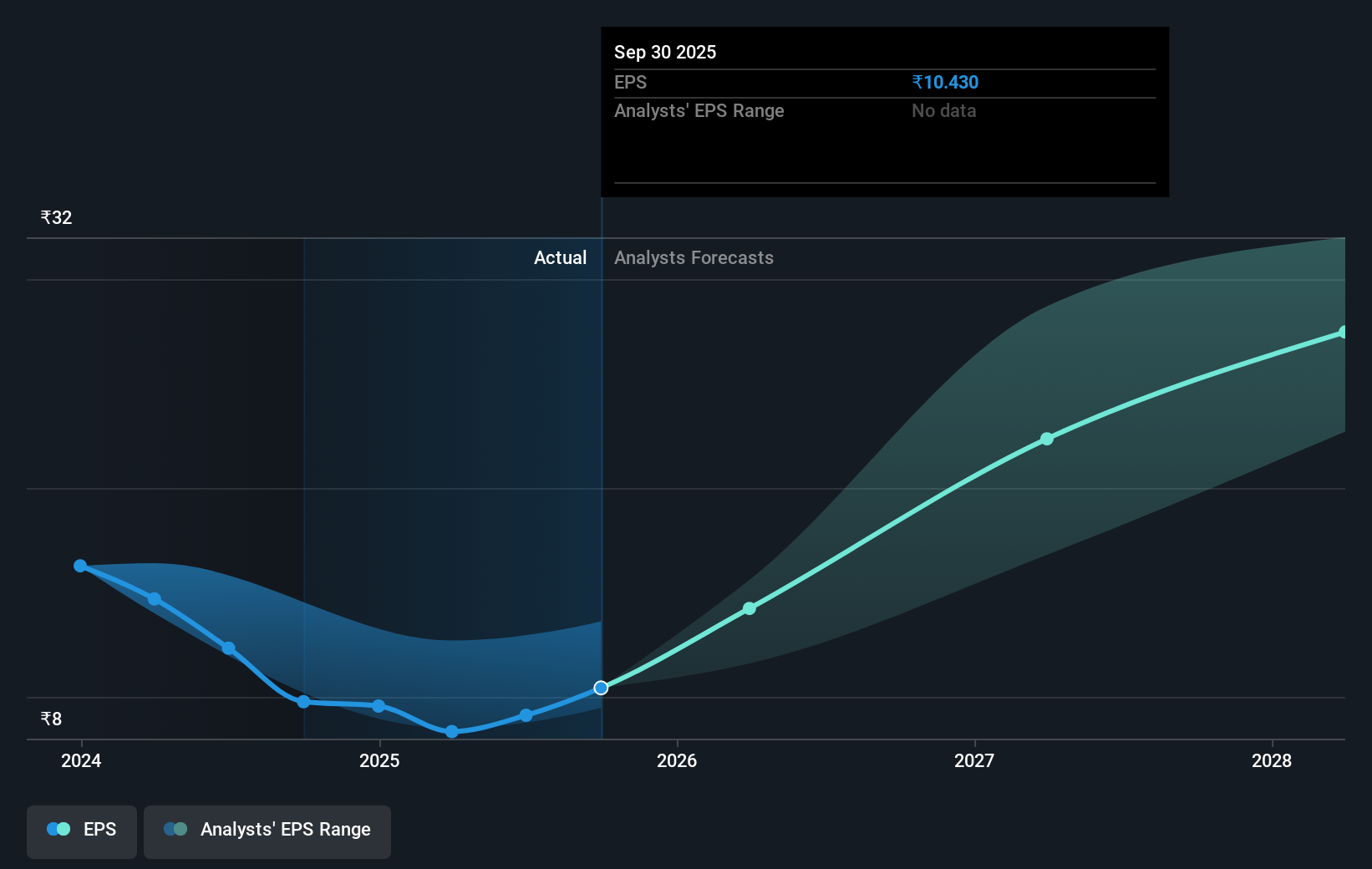This screenshot has width=1372, height=869.
Task: Select the white data point marker at 2025 forecast start
Action: 601,688
